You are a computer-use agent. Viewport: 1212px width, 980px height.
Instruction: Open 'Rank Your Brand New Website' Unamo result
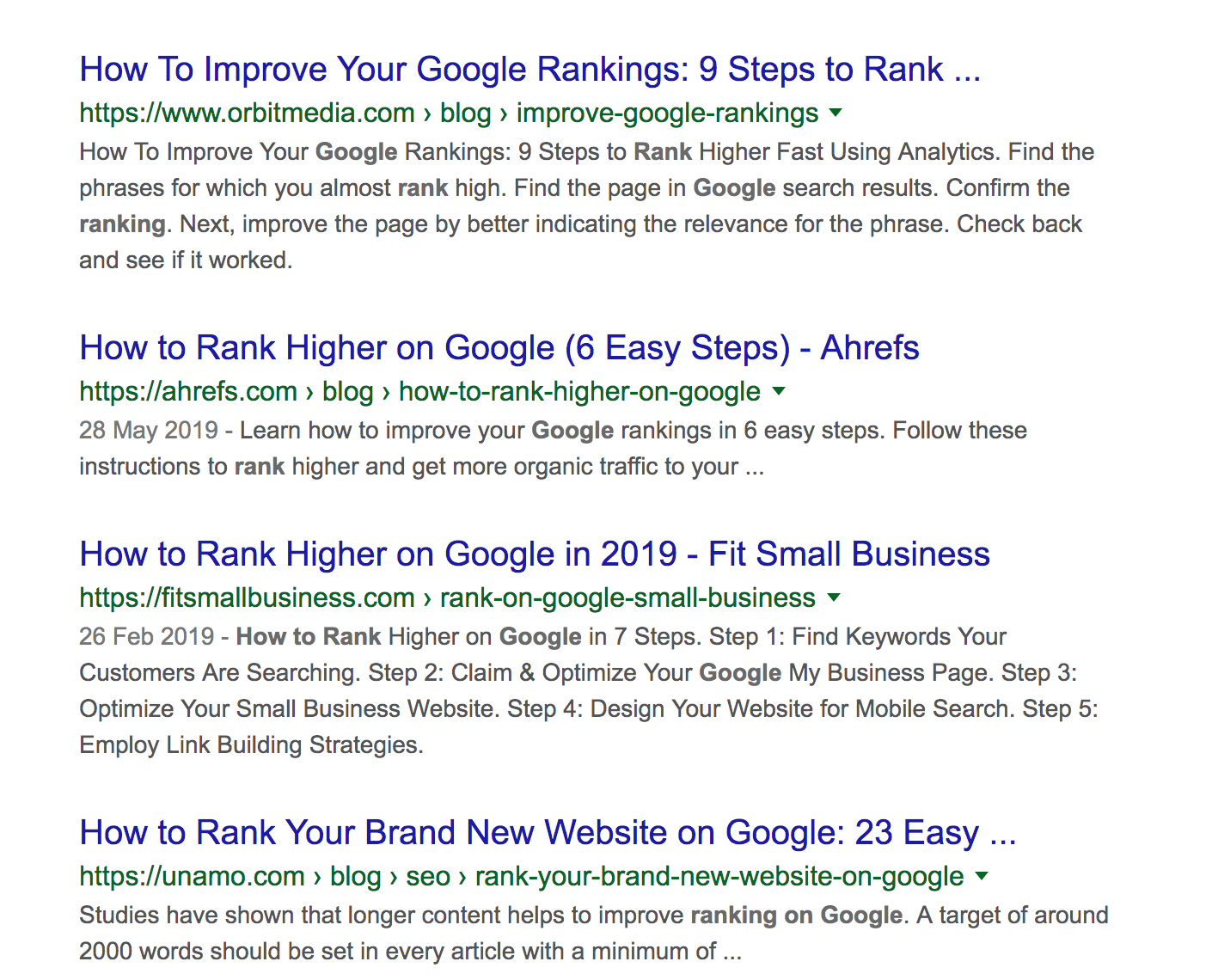(x=548, y=833)
